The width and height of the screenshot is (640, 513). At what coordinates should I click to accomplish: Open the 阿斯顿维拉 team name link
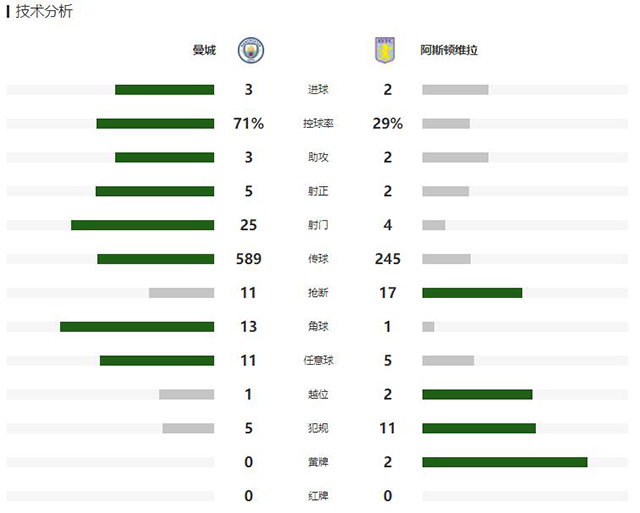(448, 49)
